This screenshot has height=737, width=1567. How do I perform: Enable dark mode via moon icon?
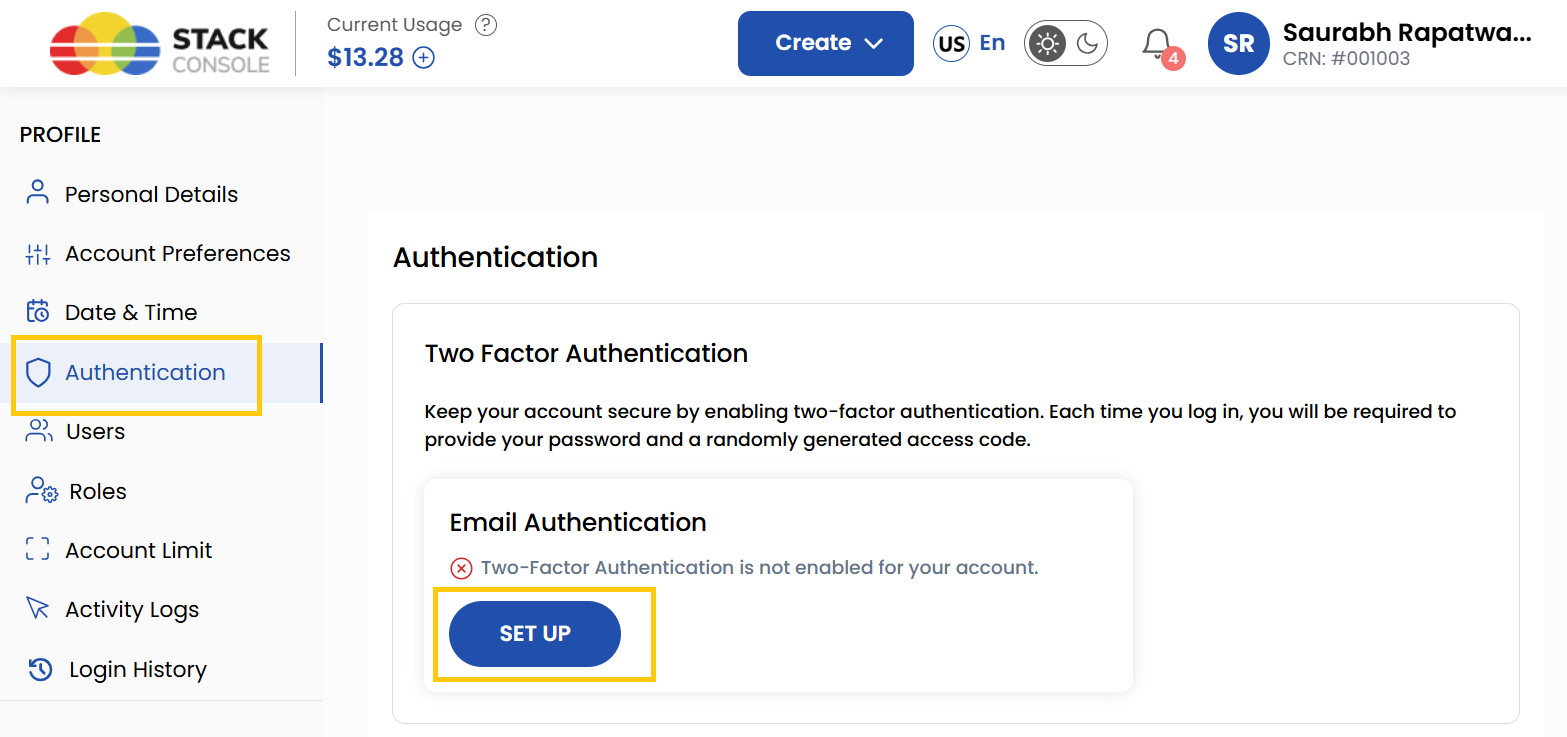1086,43
